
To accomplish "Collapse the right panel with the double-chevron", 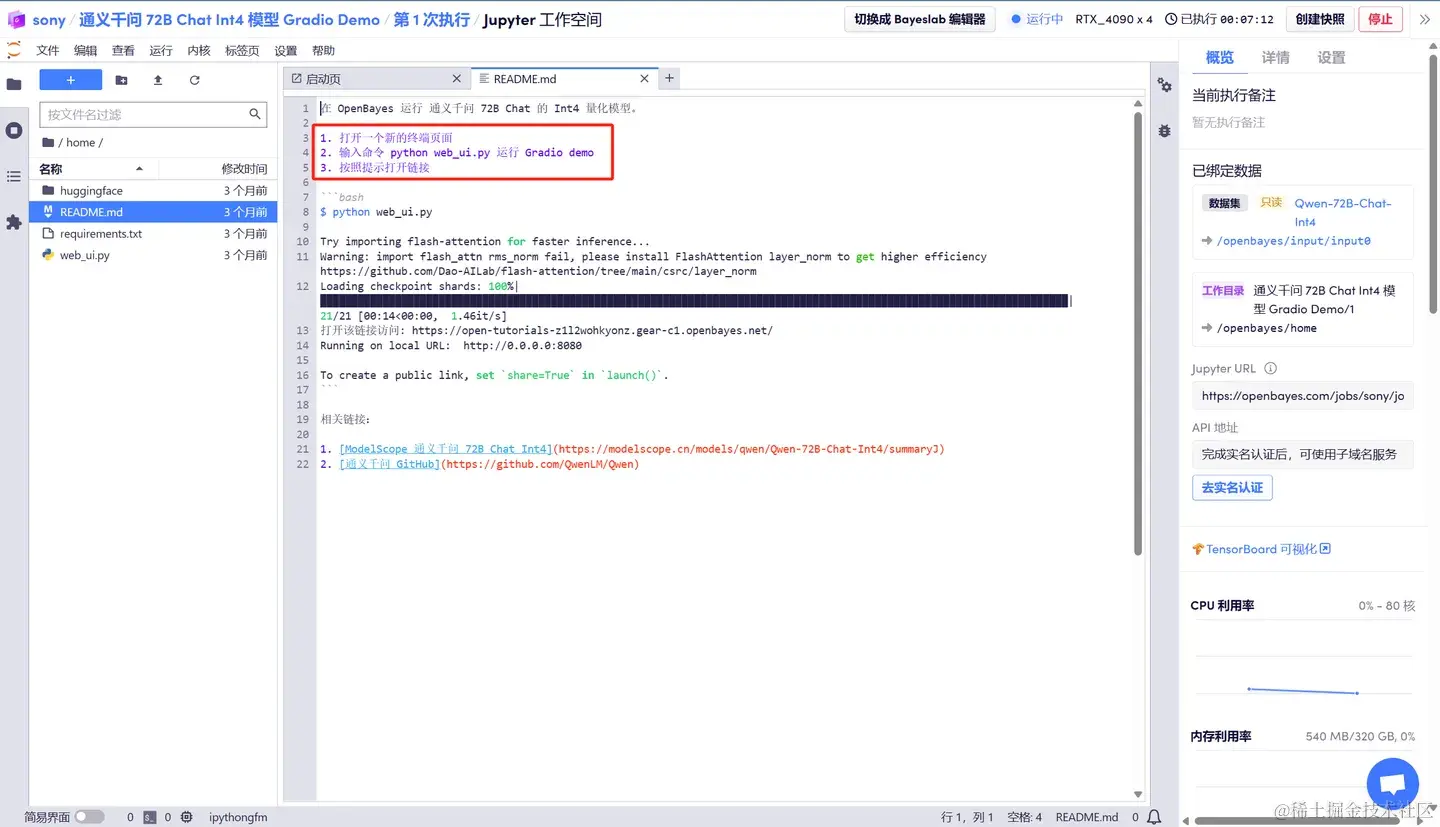I will 1425,19.
